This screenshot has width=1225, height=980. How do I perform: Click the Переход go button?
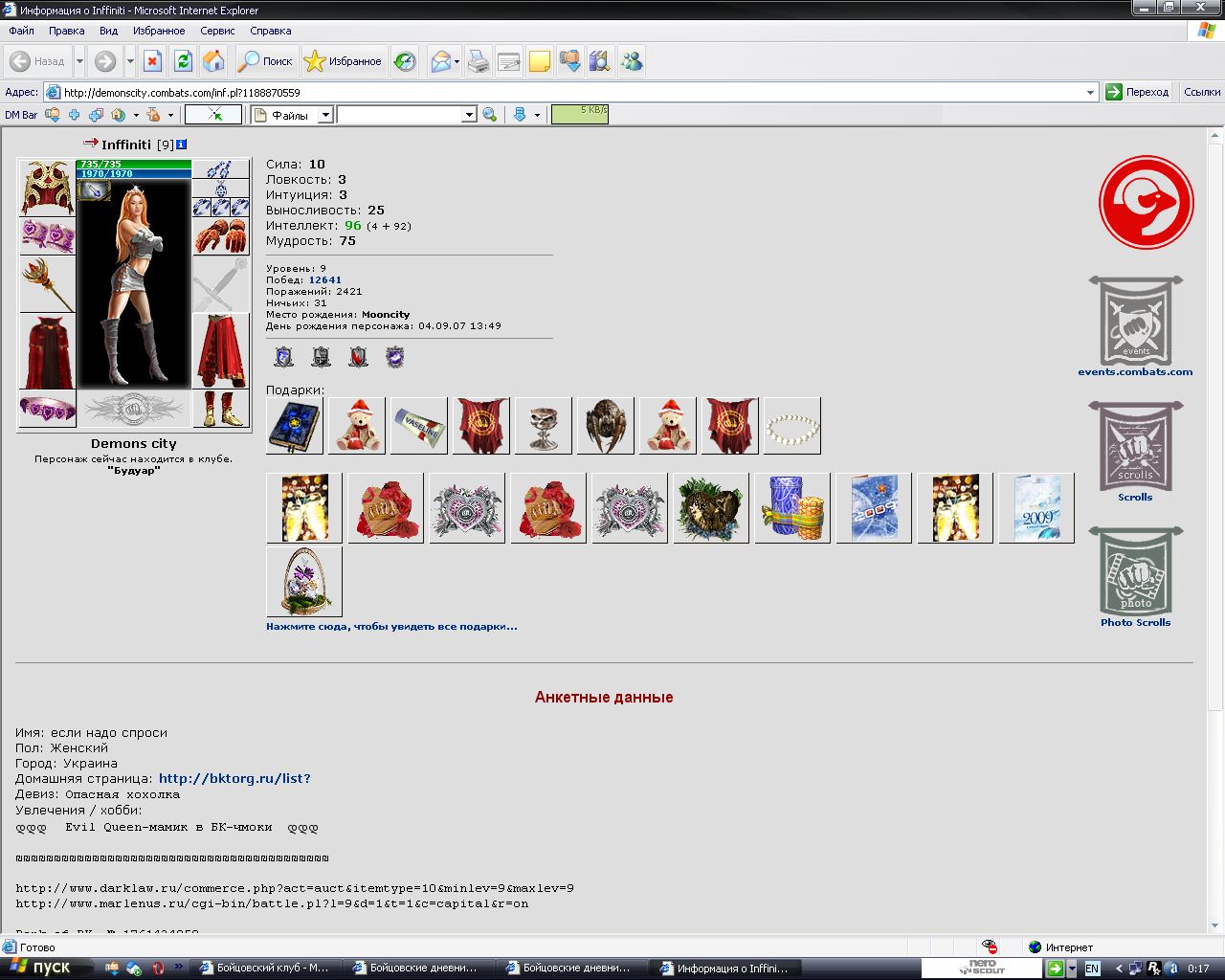[x=1137, y=92]
